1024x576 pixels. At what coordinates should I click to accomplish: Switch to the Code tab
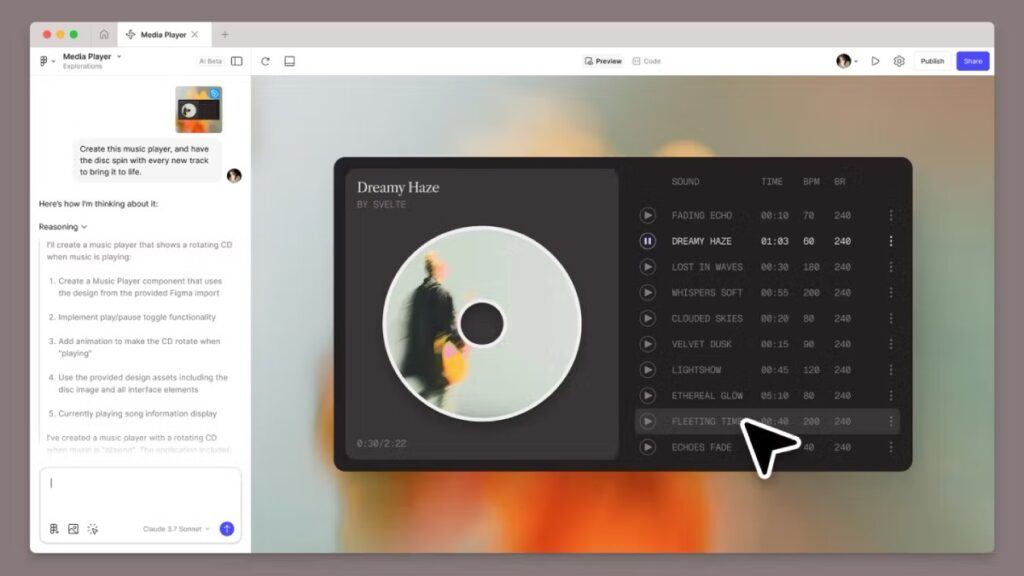[x=645, y=60]
